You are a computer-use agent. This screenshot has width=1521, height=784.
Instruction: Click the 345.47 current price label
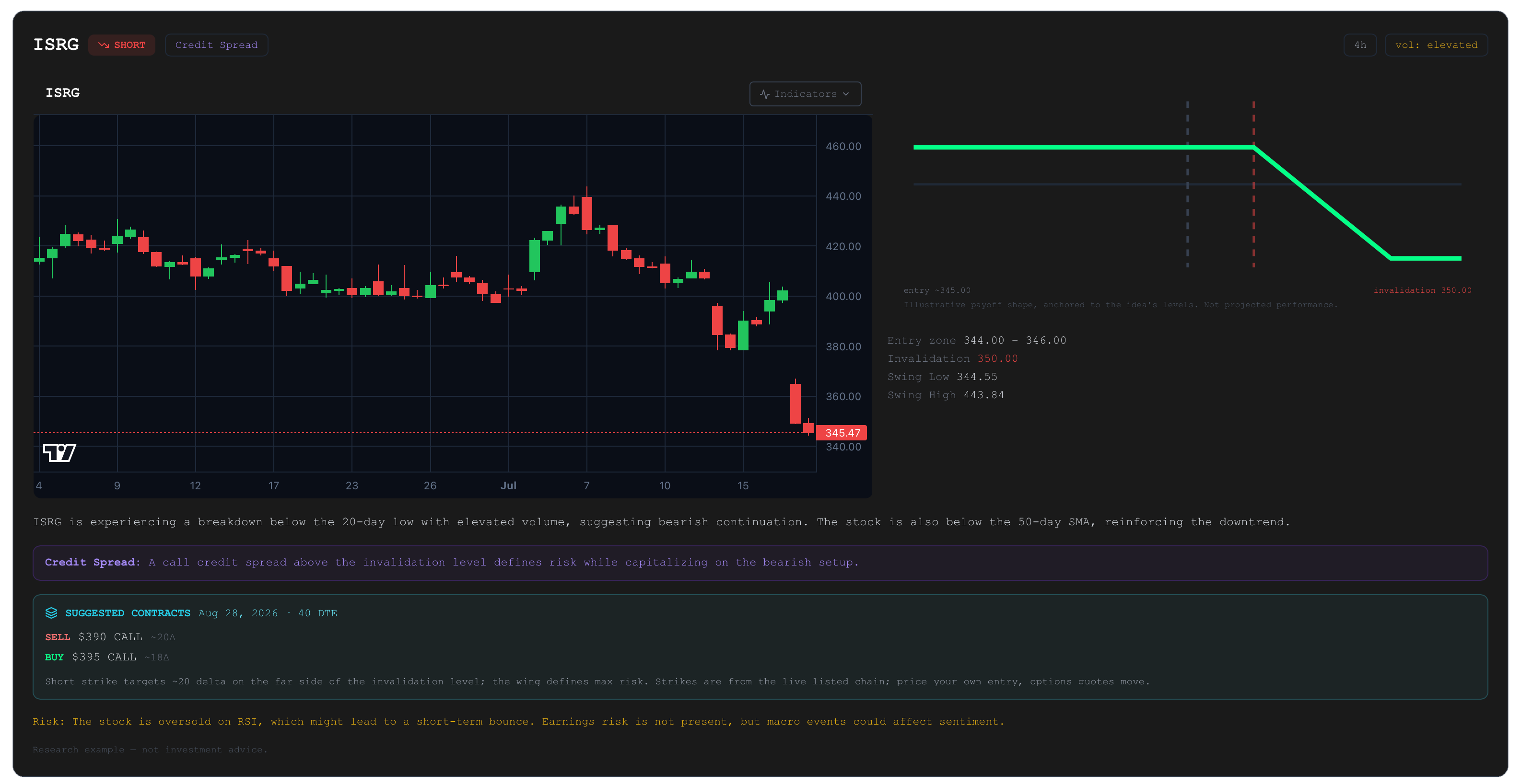842,432
